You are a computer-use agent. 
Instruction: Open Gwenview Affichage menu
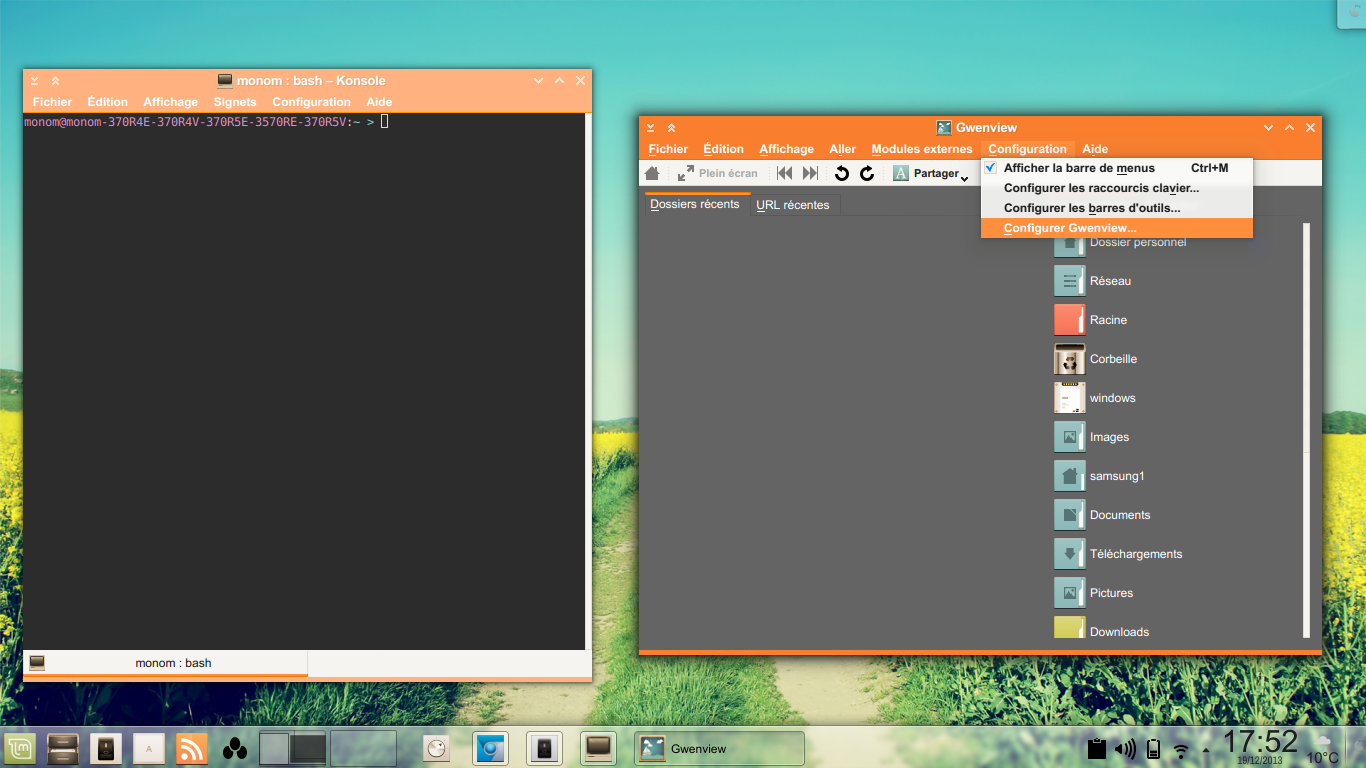pyautogui.click(x=786, y=149)
